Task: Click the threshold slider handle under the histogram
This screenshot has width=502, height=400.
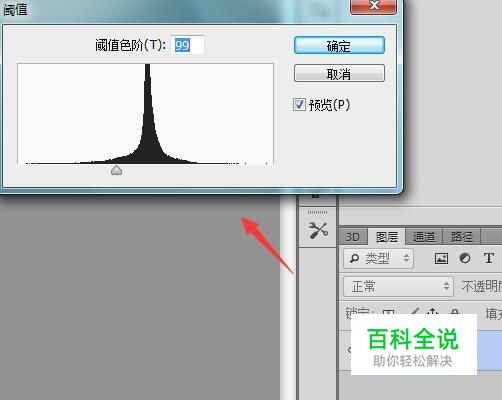Action: (x=116, y=170)
